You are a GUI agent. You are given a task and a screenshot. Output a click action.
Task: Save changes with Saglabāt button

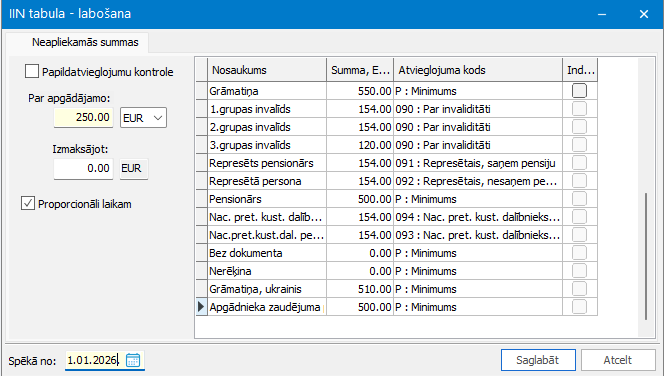538,360
